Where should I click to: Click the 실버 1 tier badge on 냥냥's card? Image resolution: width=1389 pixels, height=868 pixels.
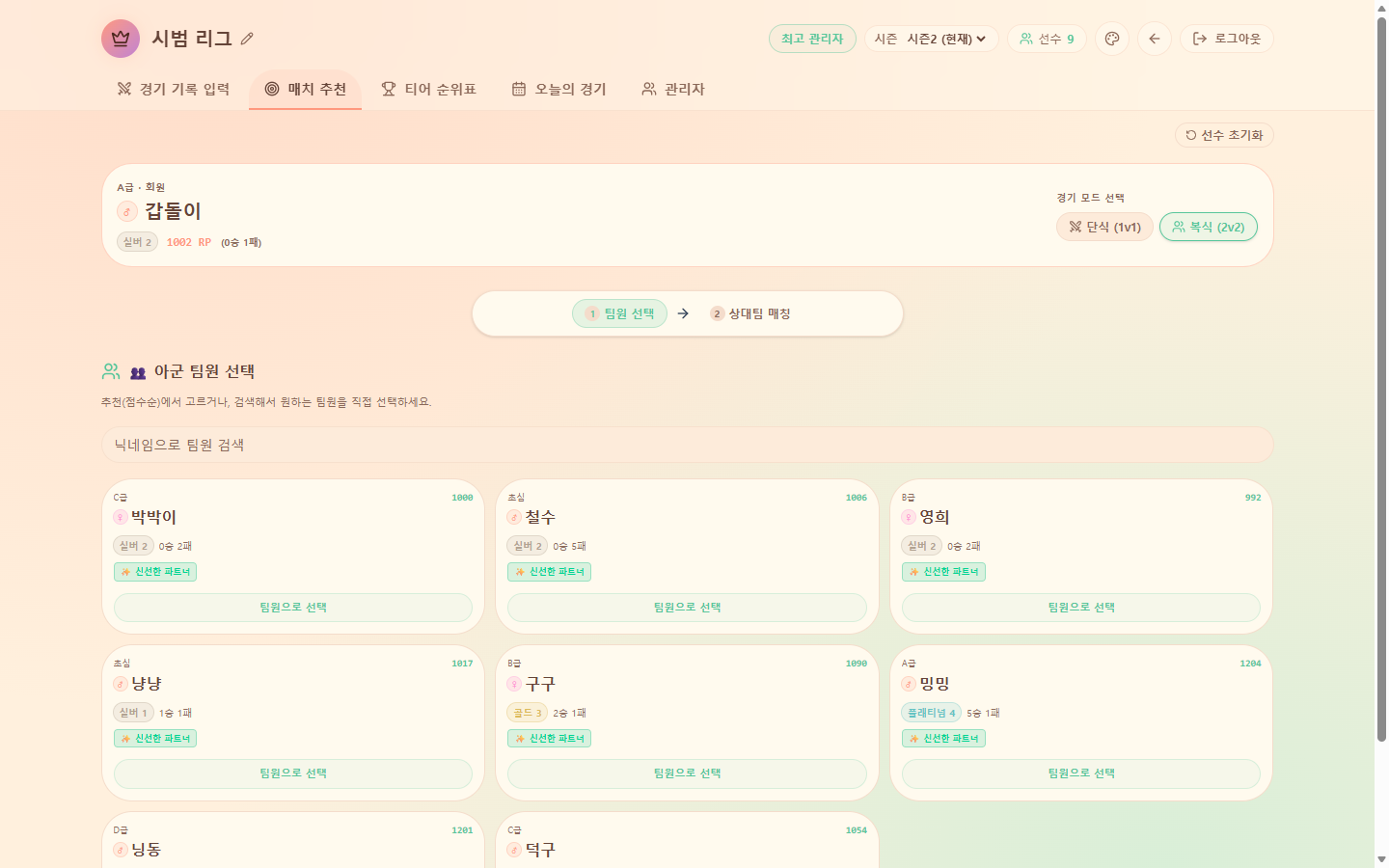tap(134, 713)
